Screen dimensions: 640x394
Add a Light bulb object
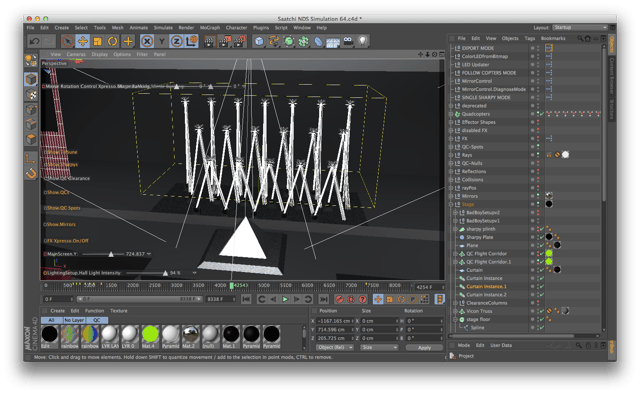tap(363, 41)
